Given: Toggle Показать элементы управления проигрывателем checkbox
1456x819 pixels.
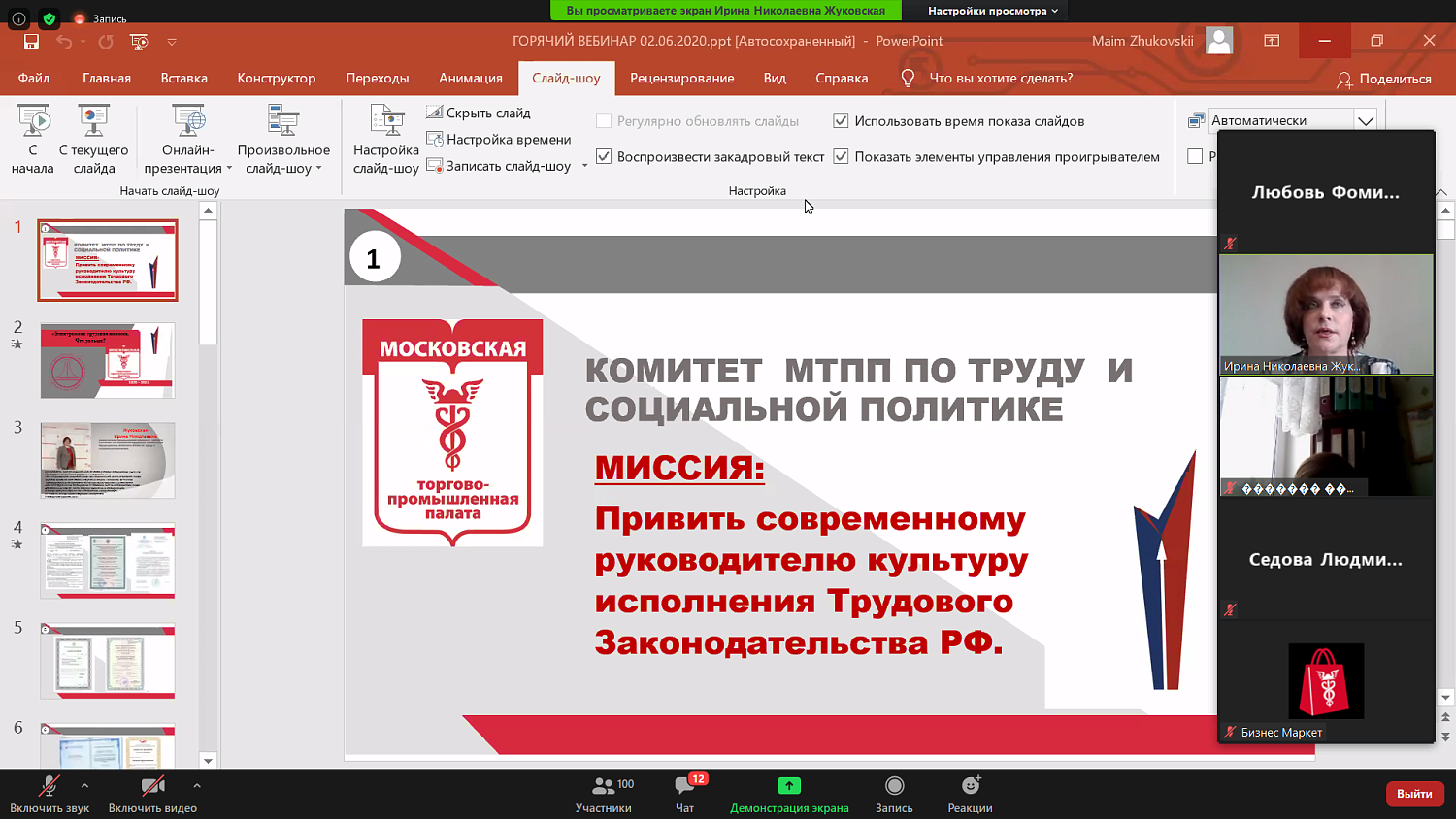Looking at the screenshot, I should pyautogui.click(x=842, y=156).
